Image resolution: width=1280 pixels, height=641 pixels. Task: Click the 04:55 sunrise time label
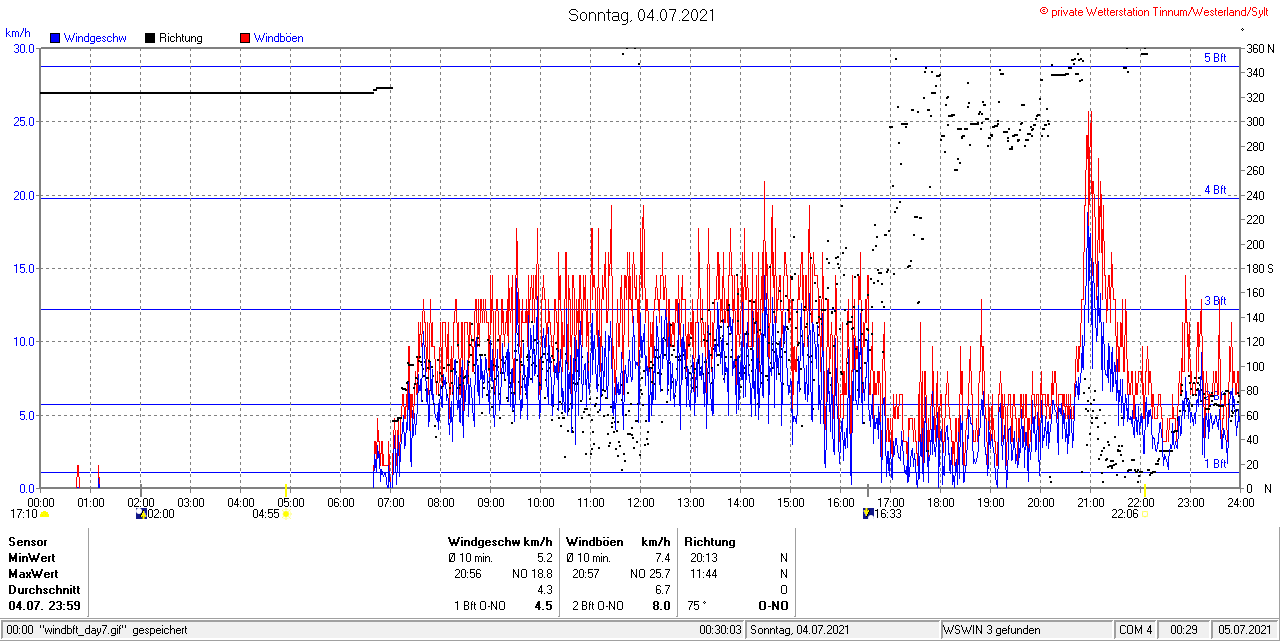[x=266, y=514]
